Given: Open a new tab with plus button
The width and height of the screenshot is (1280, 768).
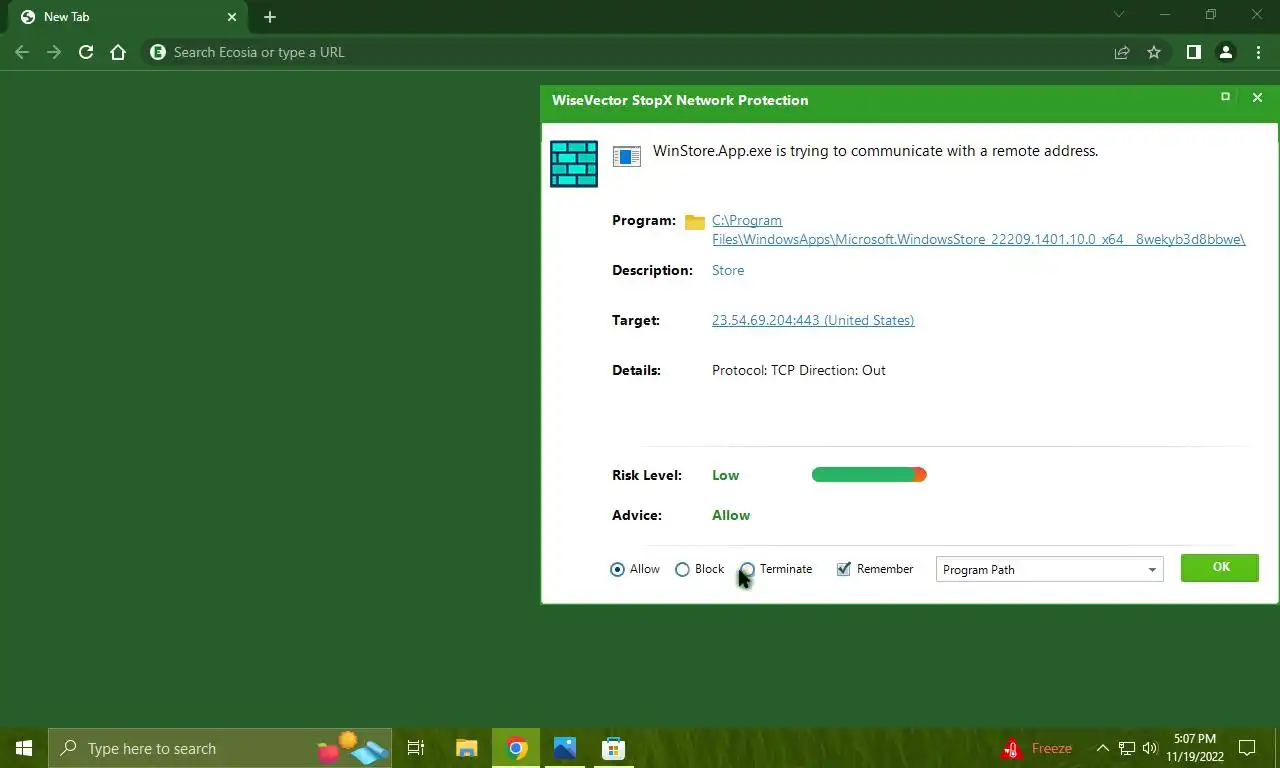Looking at the screenshot, I should [x=270, y=17].
